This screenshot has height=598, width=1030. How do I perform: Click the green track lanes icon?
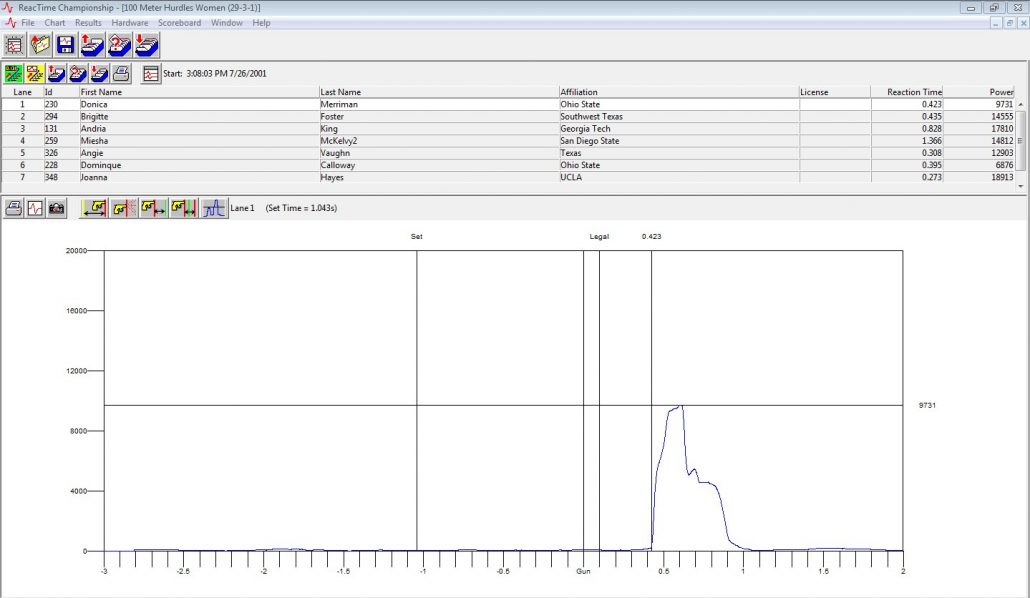click(x=14, y=73)
